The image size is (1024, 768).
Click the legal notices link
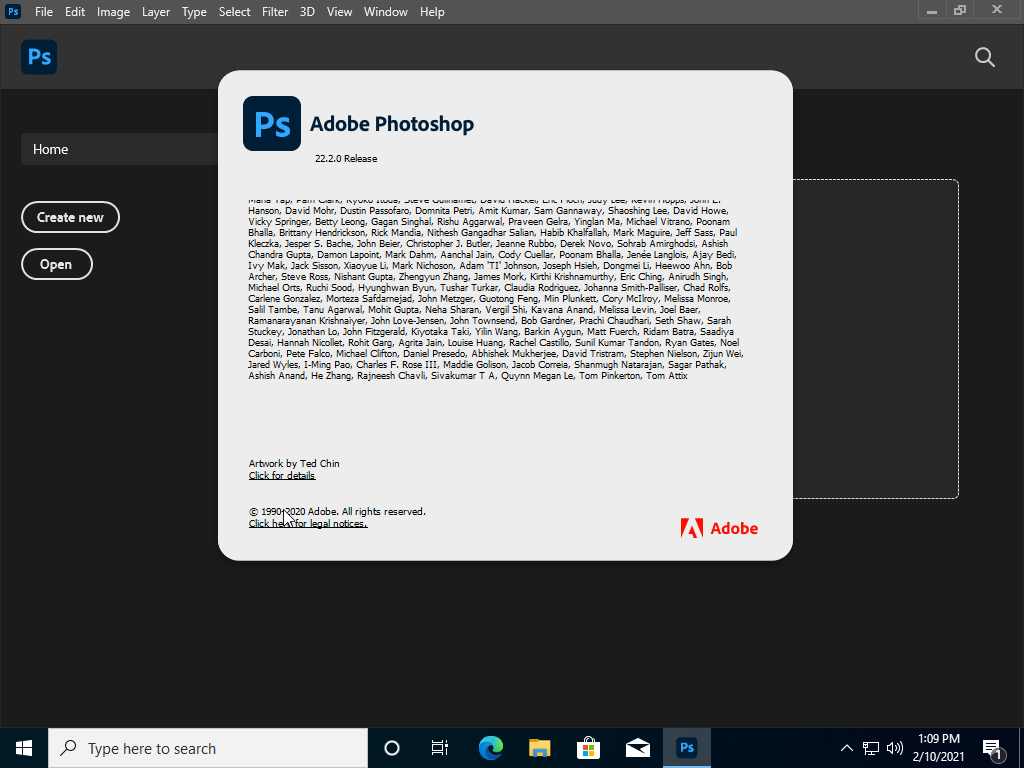[x=308, y=524]
